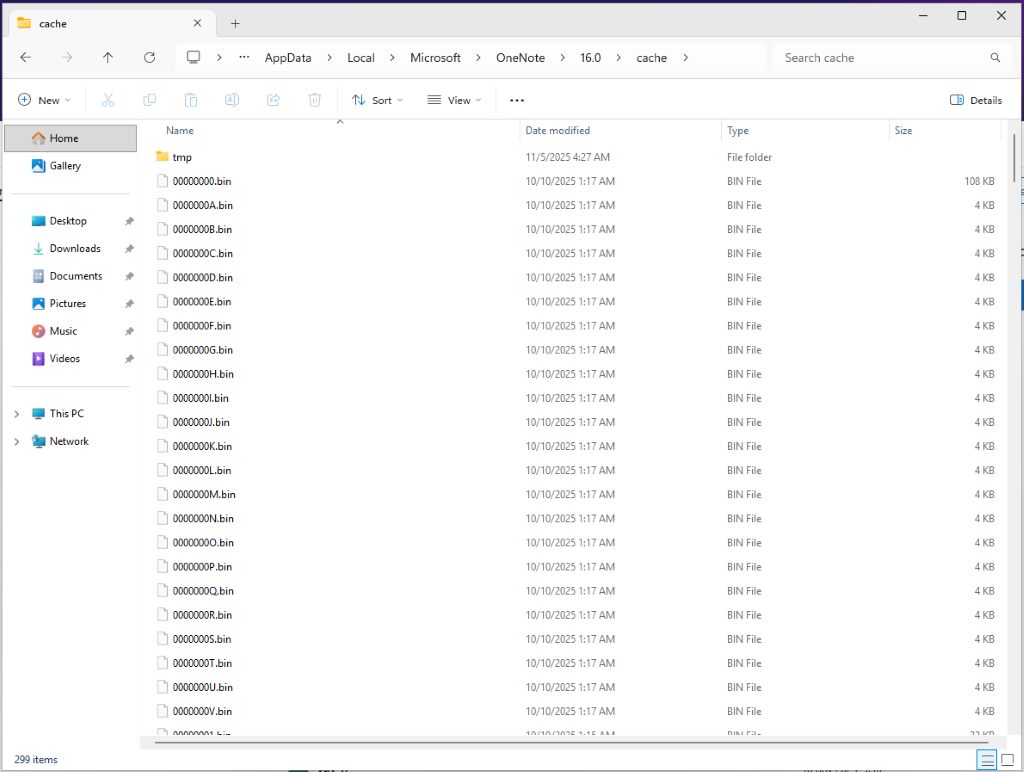
Task: Click the Local breadcrumb
Action: [x=360, y=57]
